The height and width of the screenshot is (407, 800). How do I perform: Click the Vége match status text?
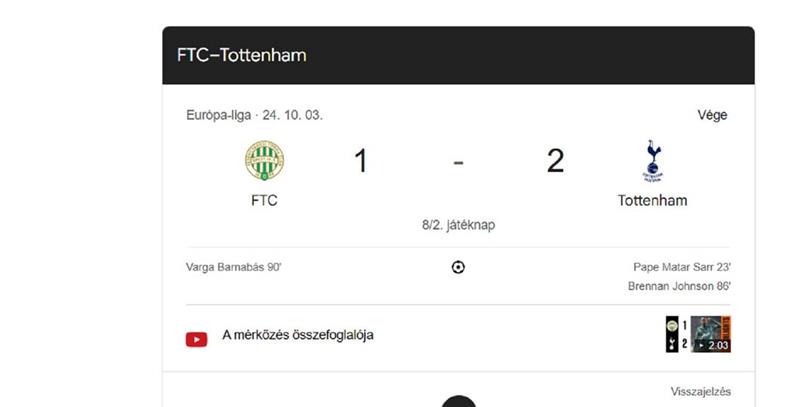point(712,115)
